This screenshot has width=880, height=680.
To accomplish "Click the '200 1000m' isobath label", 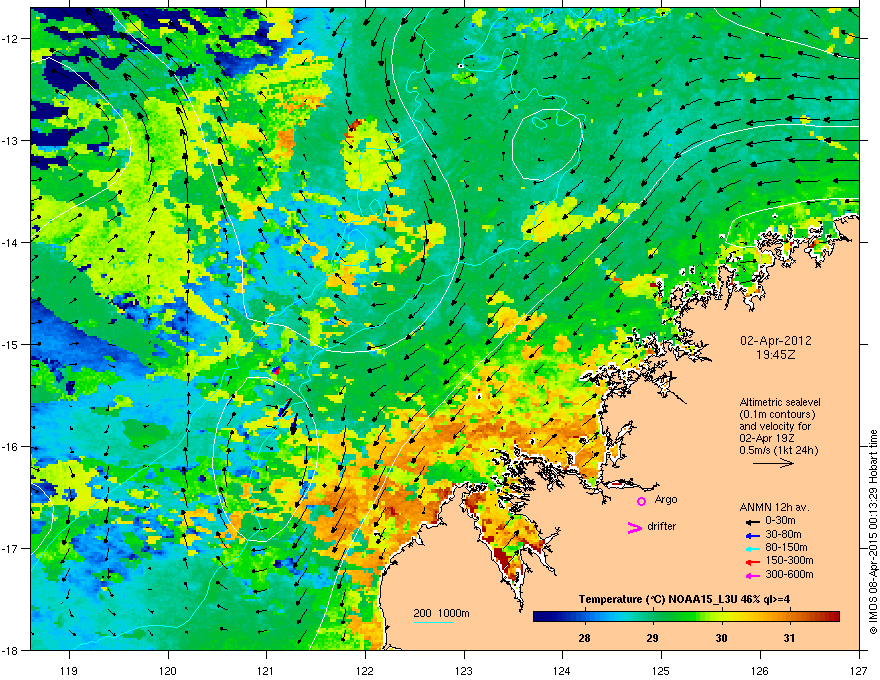I will 441,613.
